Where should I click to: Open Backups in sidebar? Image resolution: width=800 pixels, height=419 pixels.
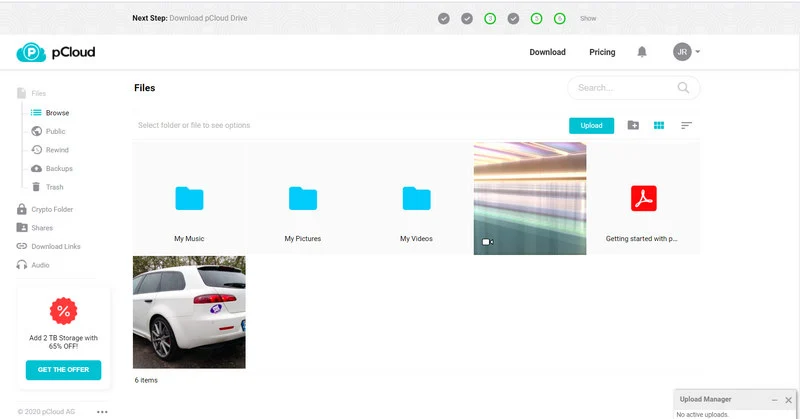point(52,168)
